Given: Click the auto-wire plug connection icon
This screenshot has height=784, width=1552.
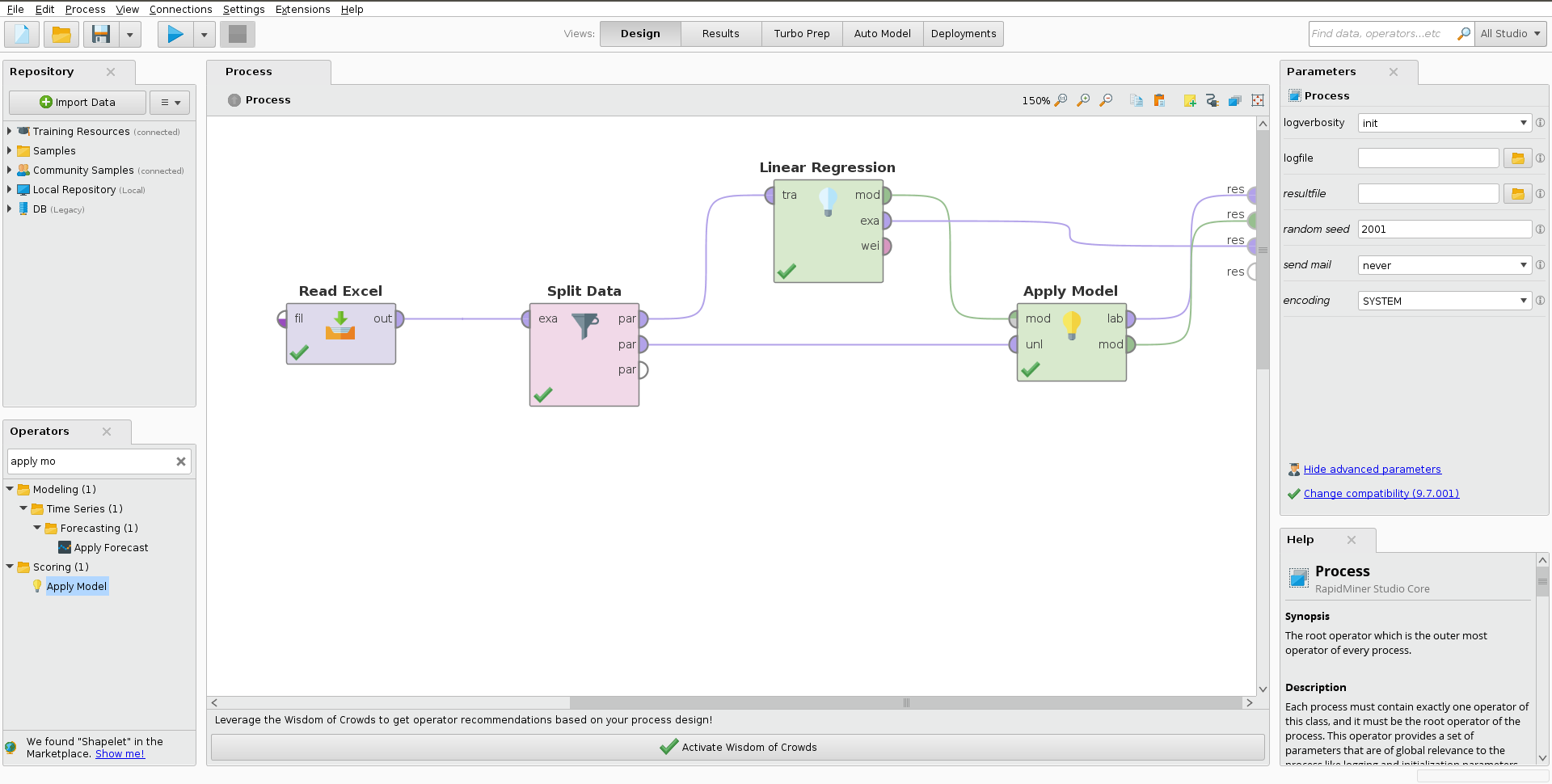Looking at the screenshot, I should 1212,100.
